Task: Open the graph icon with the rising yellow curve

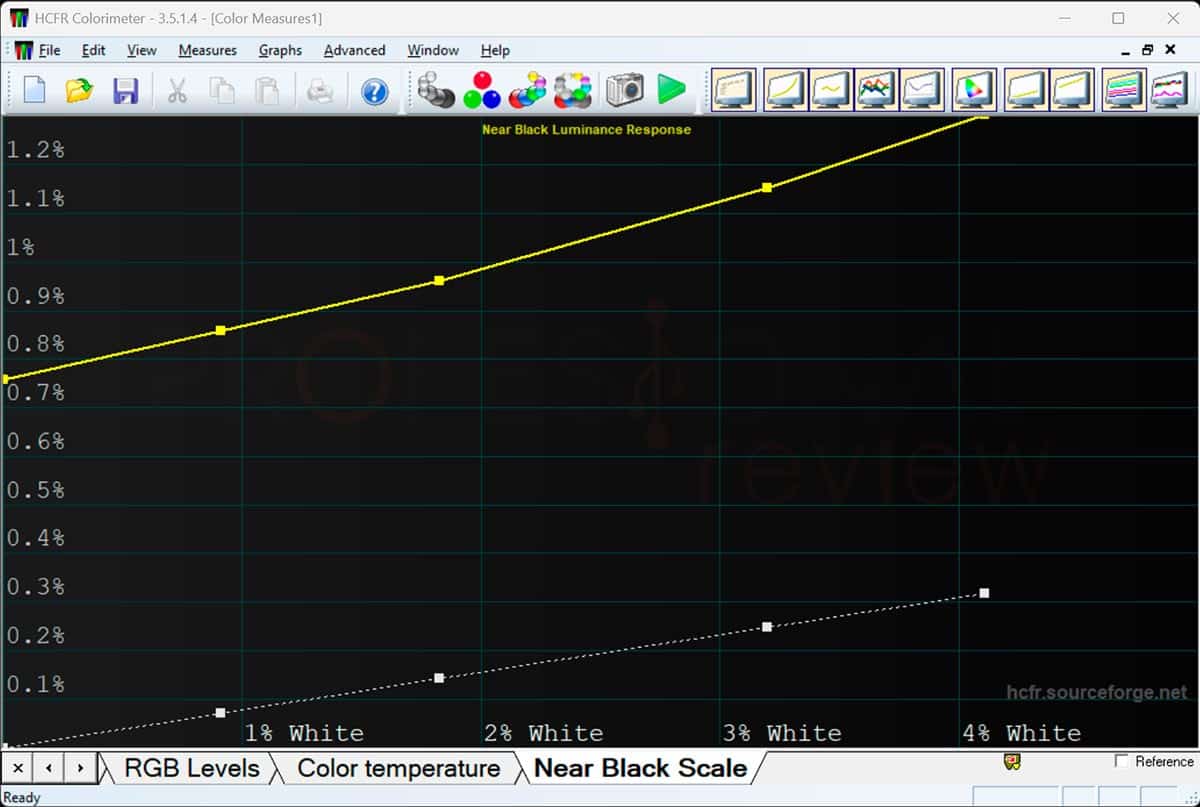Action: click(785, 90)
